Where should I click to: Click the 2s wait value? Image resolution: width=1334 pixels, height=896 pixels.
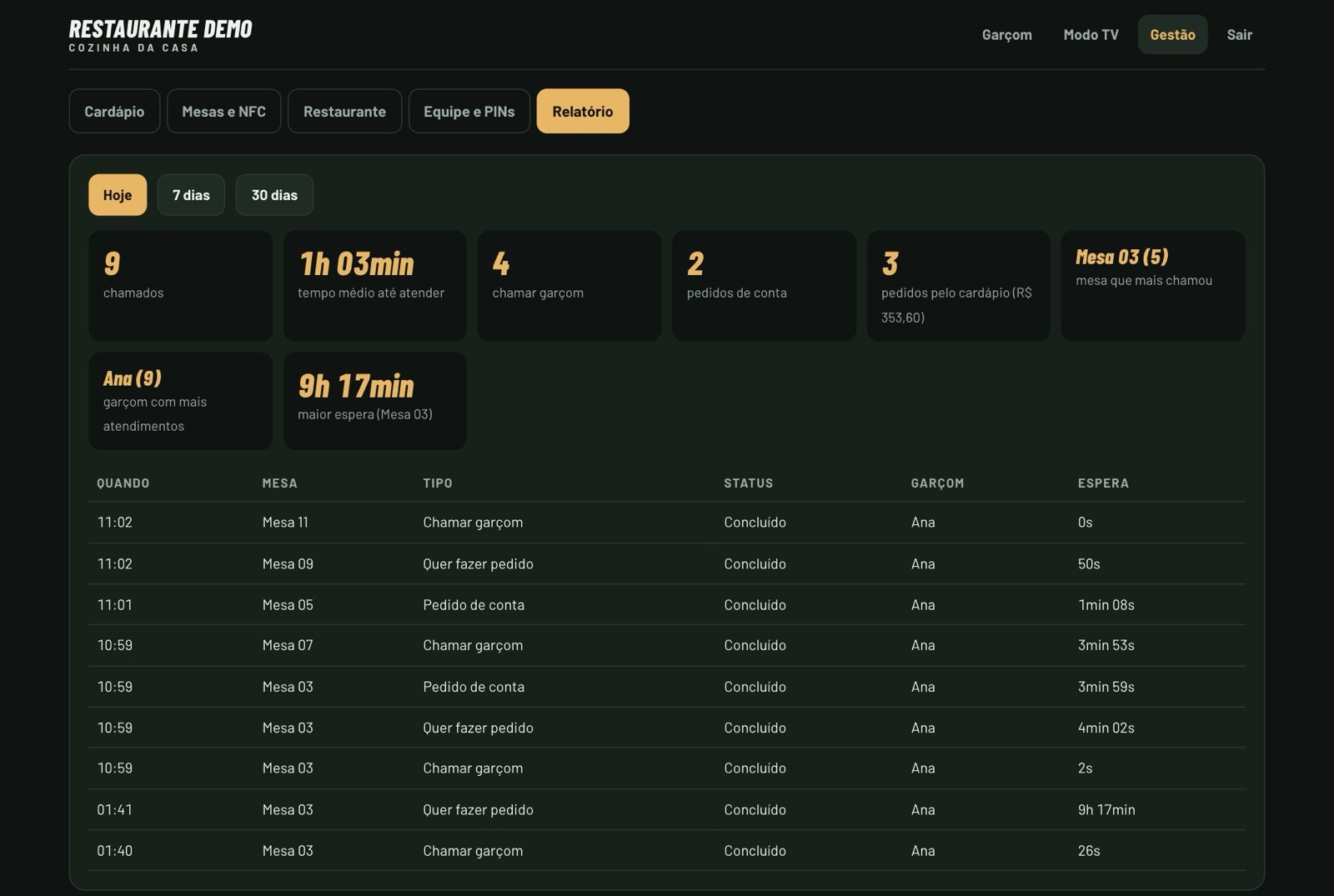click(x=1085, y=768)
